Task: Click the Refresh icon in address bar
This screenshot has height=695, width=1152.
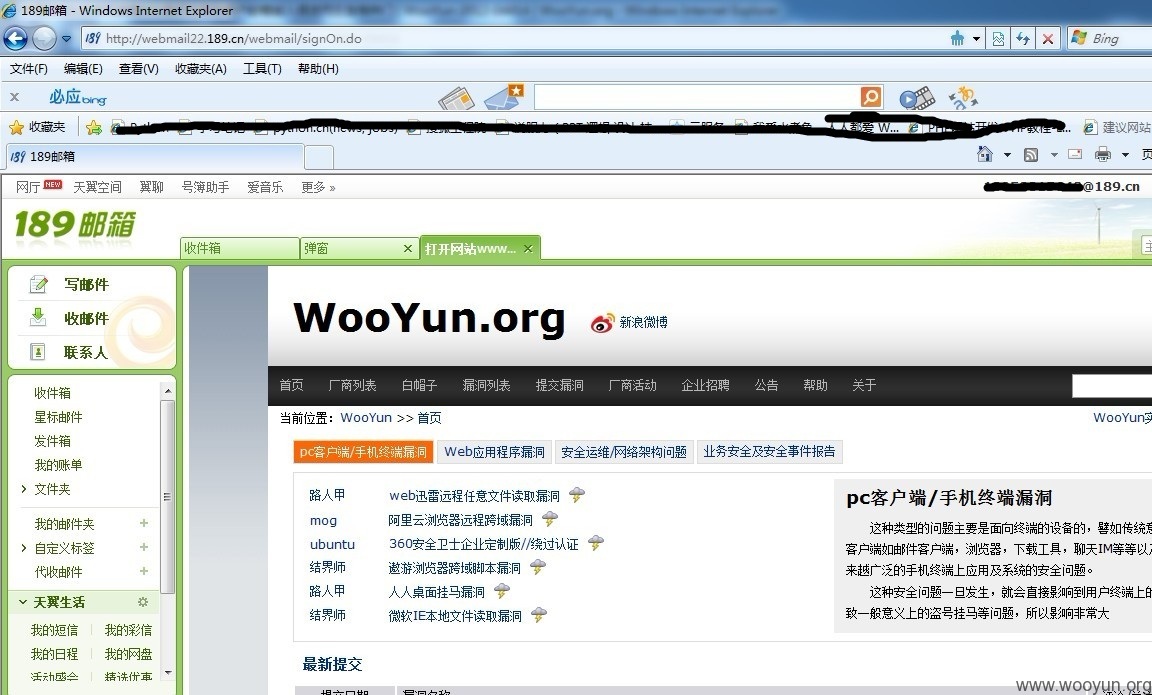Action: click(x=1023, y=38)
